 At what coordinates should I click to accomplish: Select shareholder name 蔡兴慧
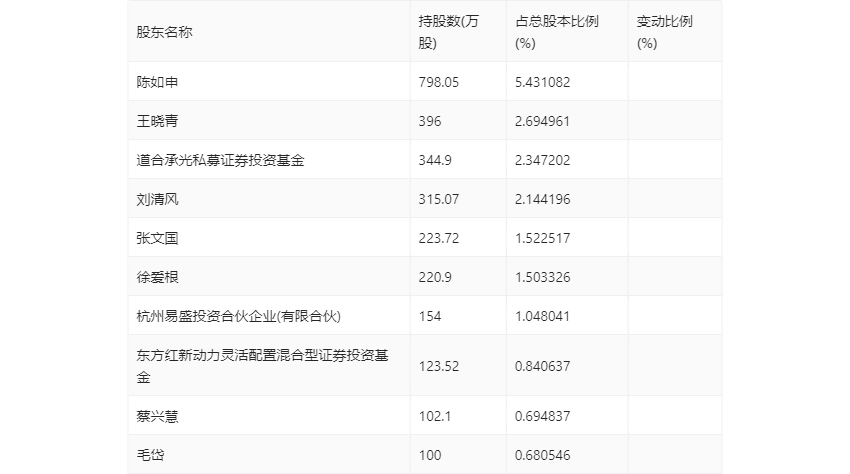coord(157,416)
